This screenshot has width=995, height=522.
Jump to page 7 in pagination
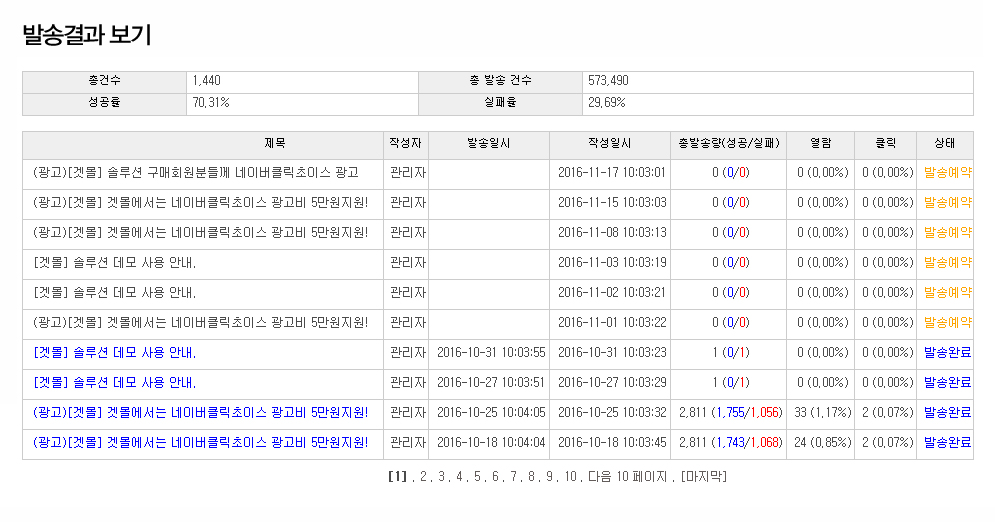tap(513, 476)
